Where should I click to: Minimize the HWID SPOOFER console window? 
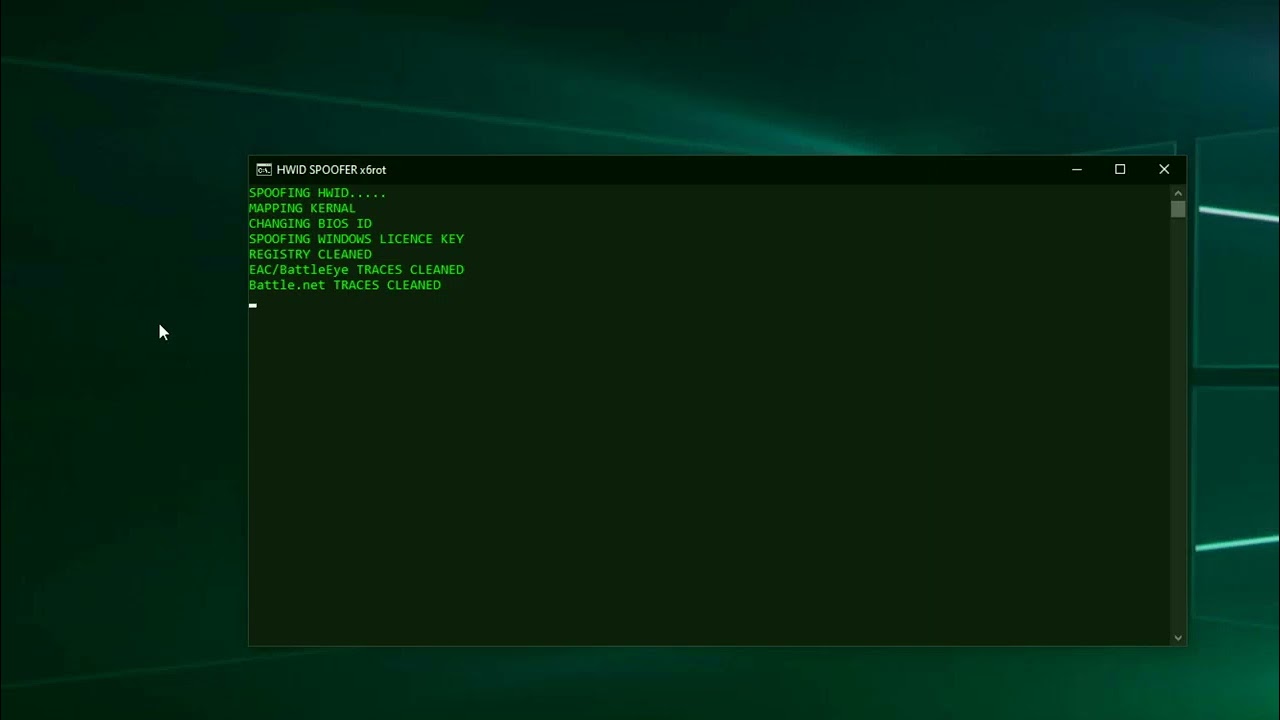pyautogui.click(x=1077, y=170)
